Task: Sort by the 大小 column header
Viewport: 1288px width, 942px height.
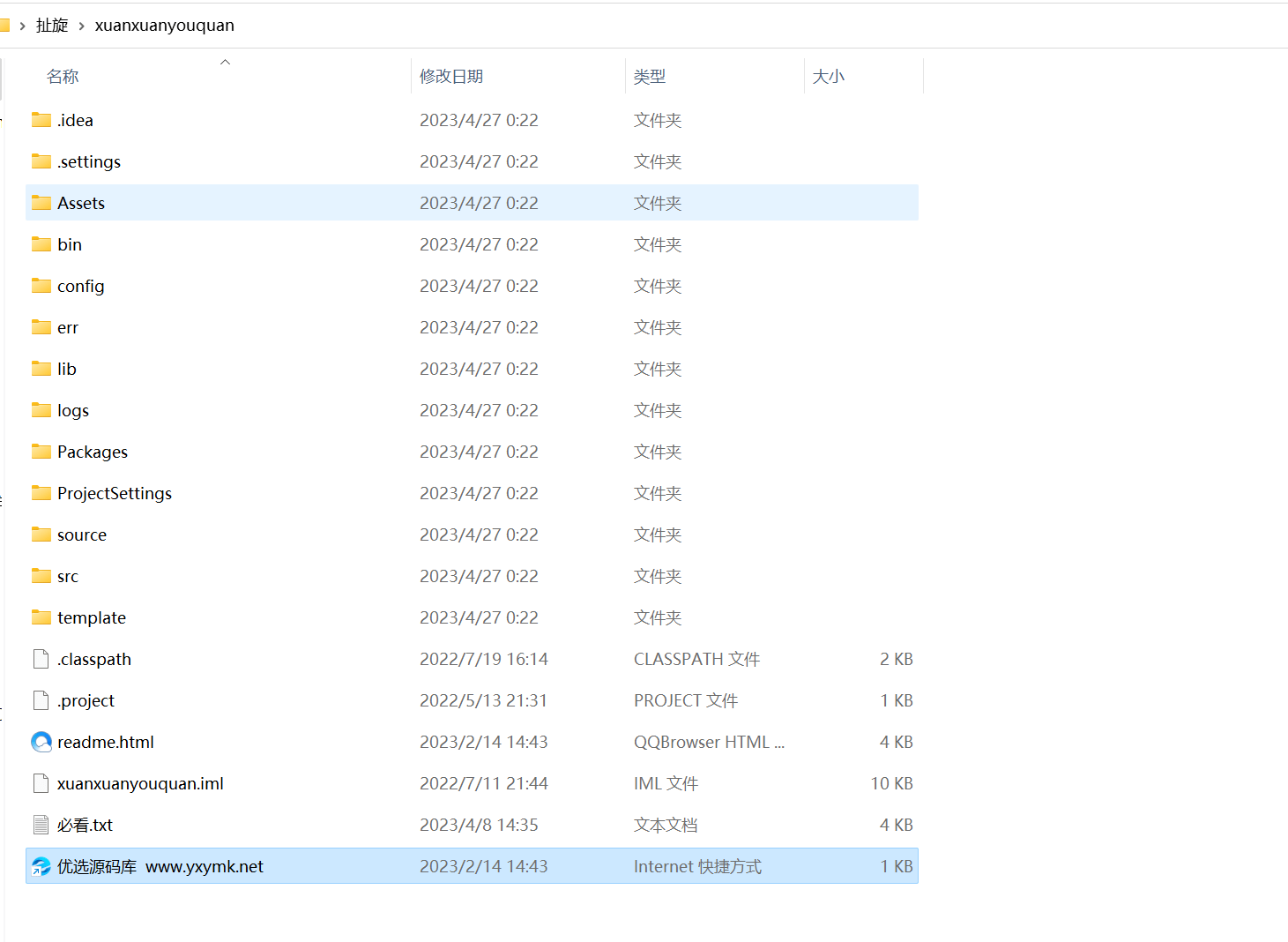Action: tap(829, 77)
